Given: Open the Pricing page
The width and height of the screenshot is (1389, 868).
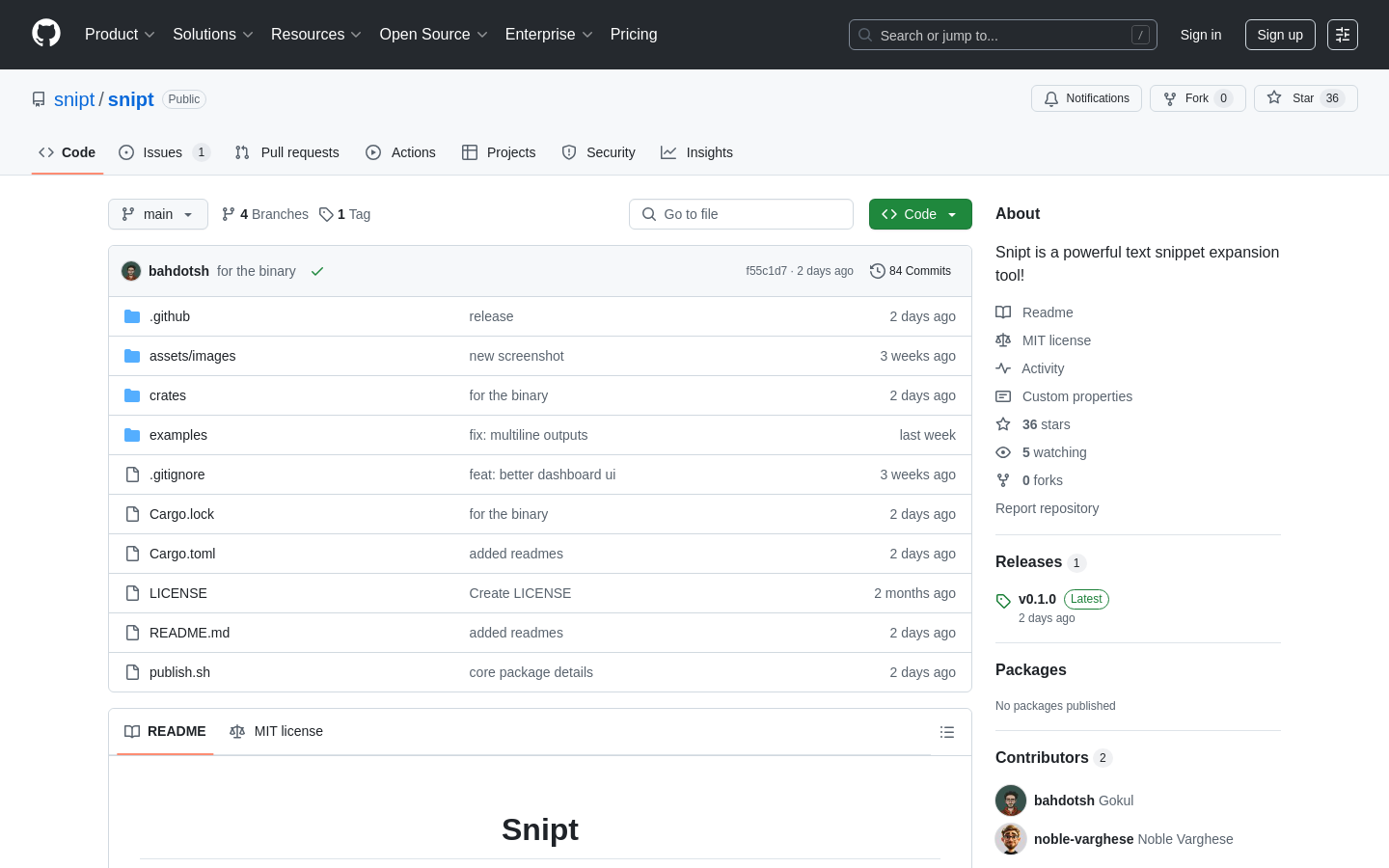Looking at the screenshot, I should [x=634, y=35].
